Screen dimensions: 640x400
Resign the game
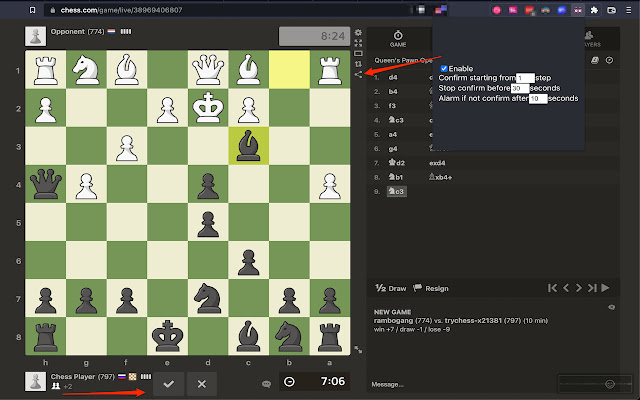pos(431,289)
